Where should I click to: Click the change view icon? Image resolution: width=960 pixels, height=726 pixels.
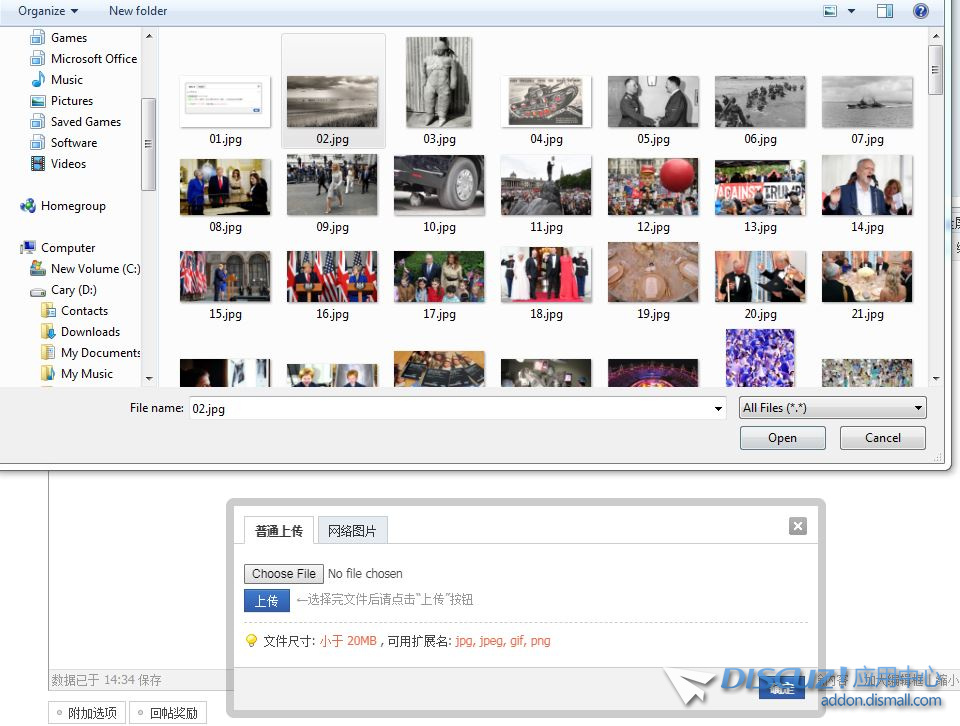(830, 11)
